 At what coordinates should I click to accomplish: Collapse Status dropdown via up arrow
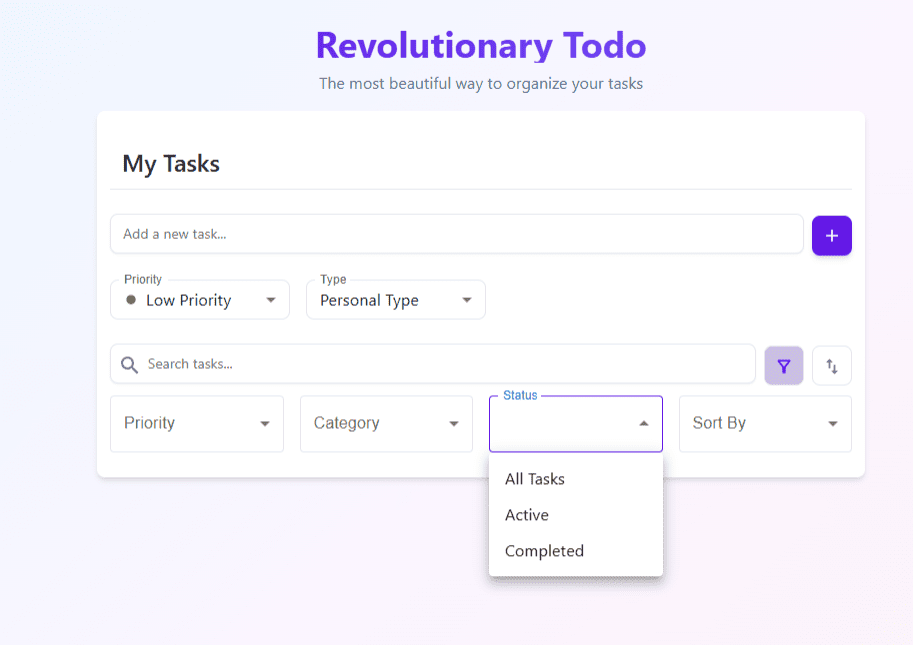pyautogui.click(x=643, y=423)
